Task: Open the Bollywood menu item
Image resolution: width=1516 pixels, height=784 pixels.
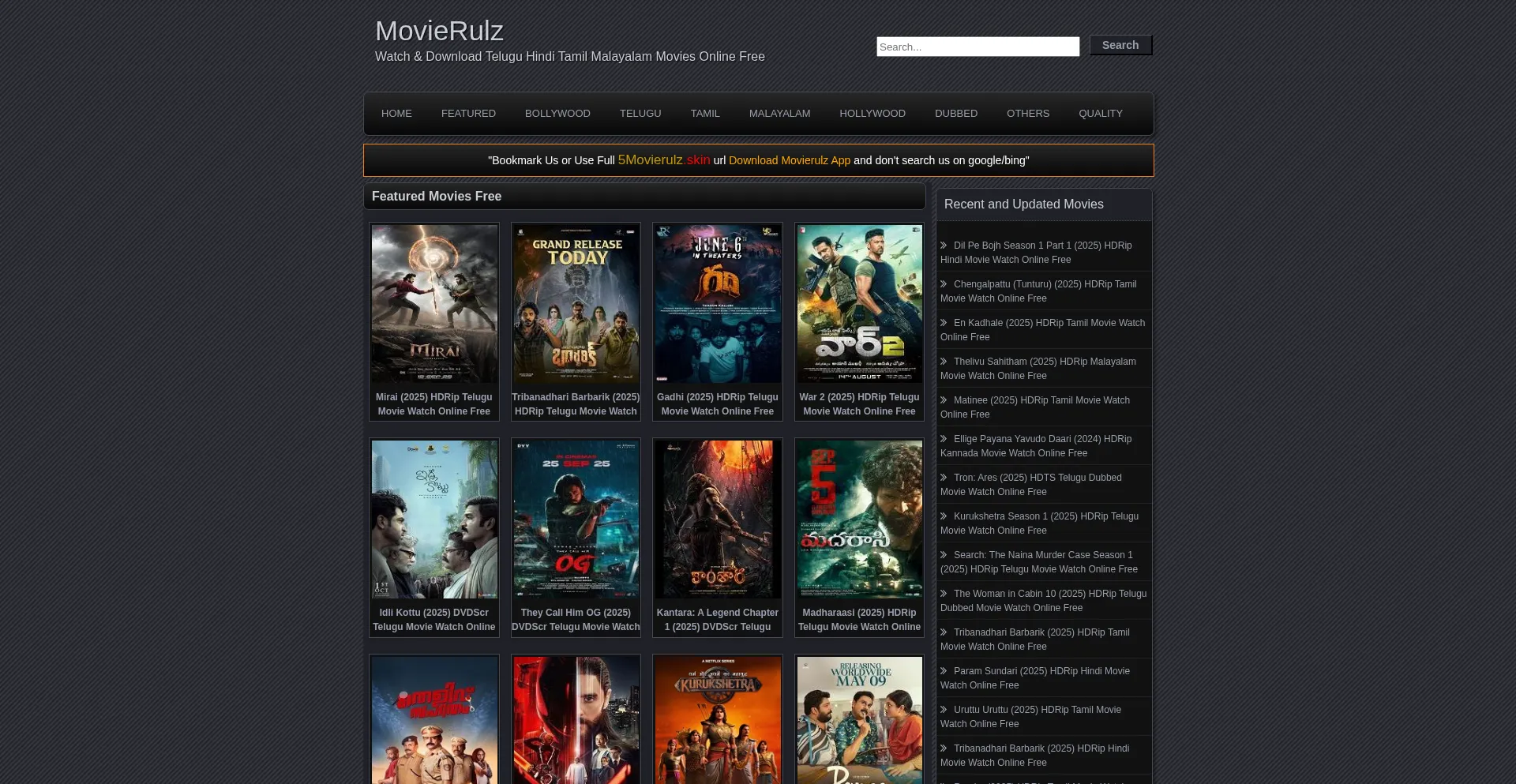Action: [557, 114]
